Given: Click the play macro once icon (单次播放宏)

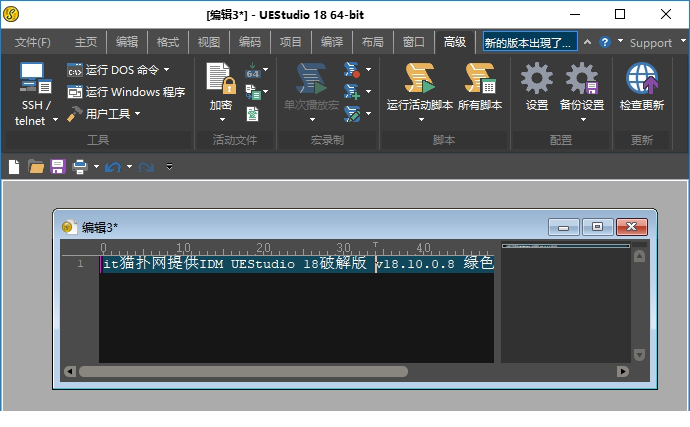Looking at the screenshot, I should (x=312, y=78).
